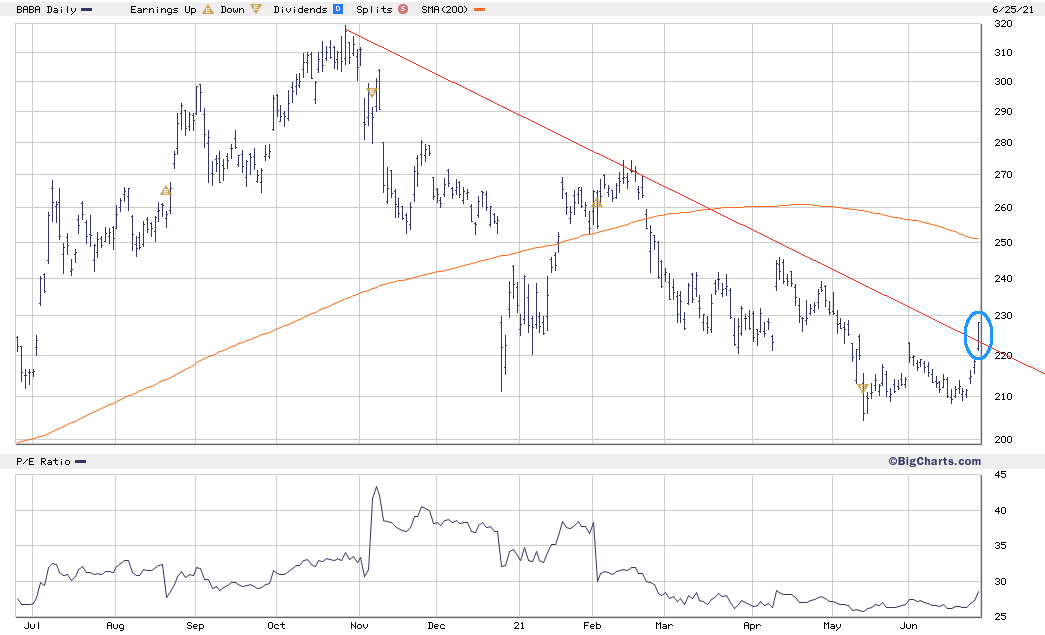
Task: Click the Mar month axis label
Action: coord(664,626)
